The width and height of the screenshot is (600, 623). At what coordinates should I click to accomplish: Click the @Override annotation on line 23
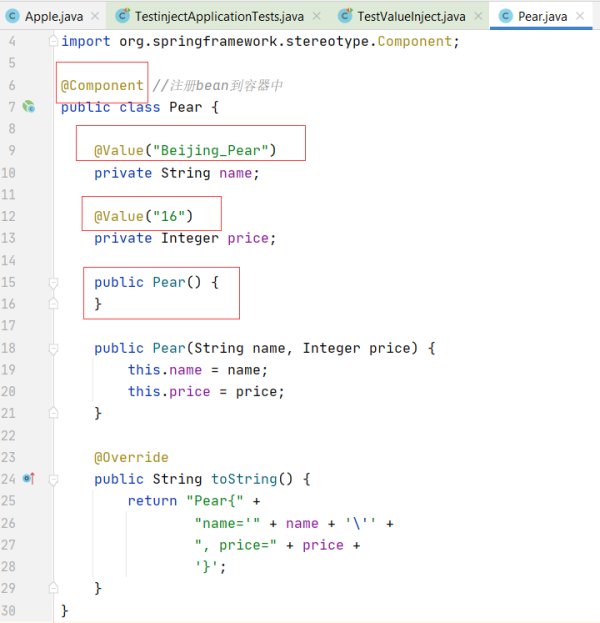[x=131, y=457]
